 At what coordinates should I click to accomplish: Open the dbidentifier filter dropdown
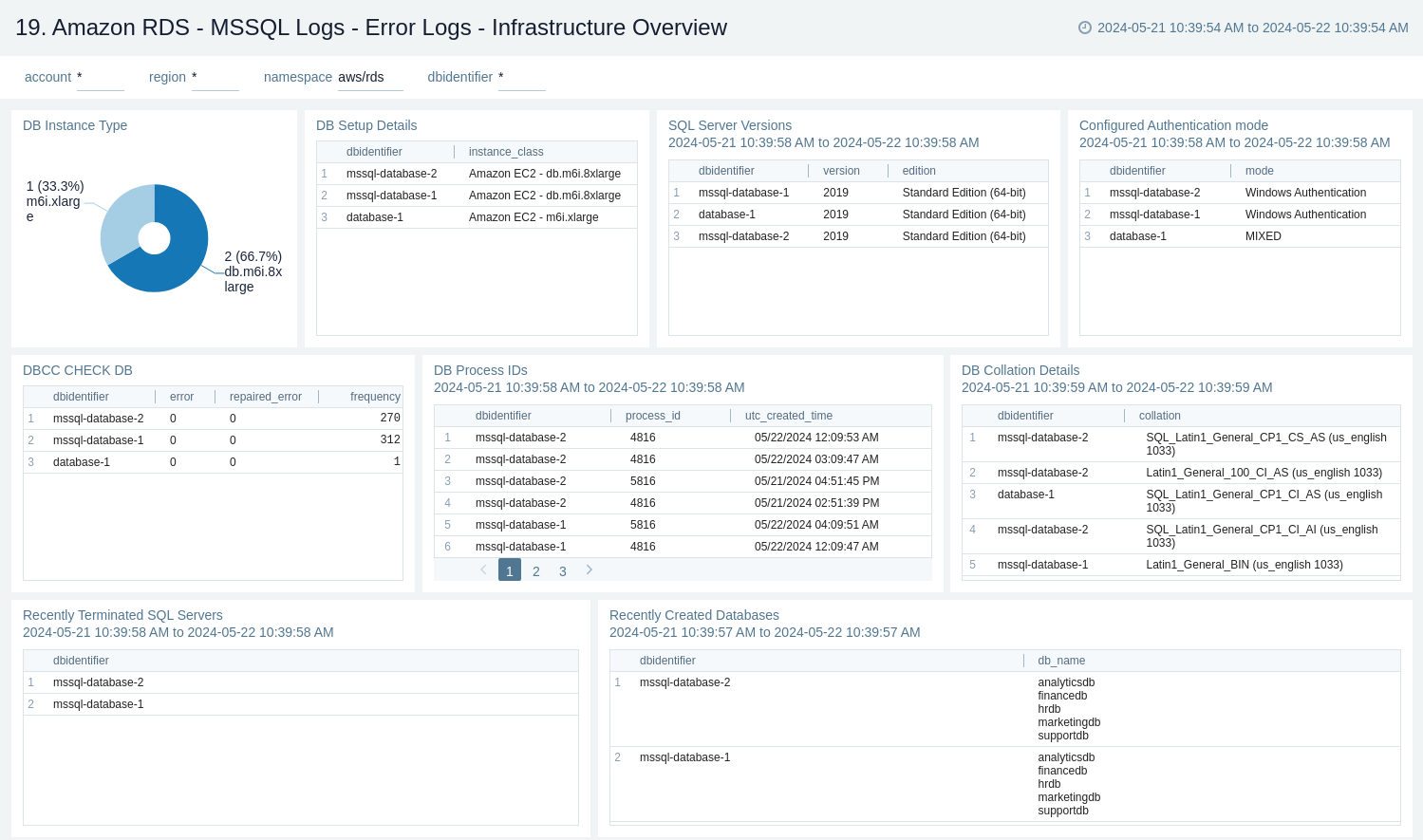pos(521,77)
